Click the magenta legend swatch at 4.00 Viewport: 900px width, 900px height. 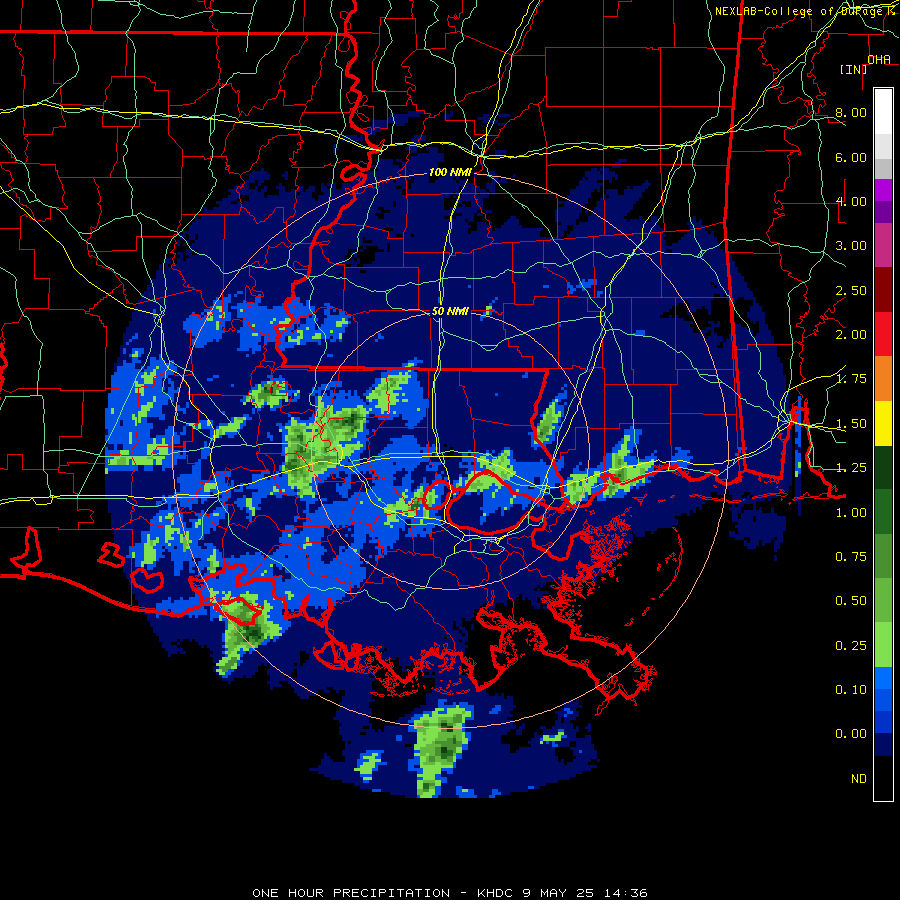883,190
